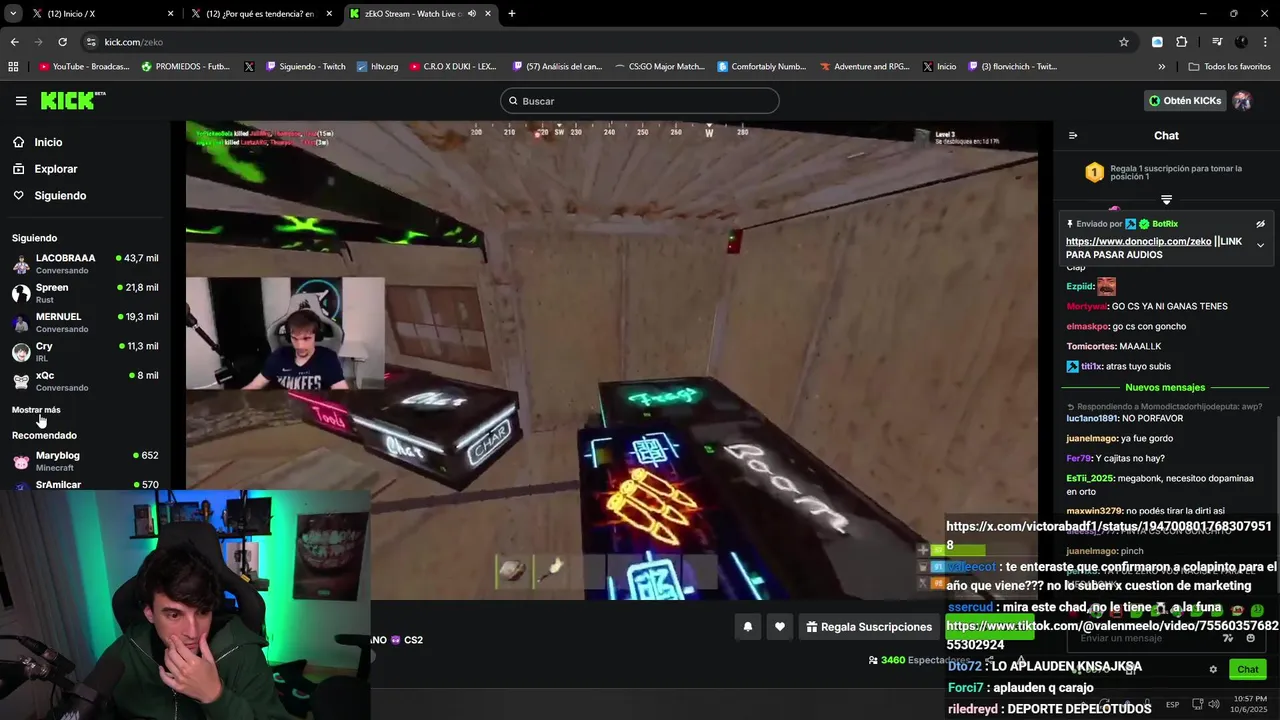Image resolution: width=1280 pixels, height=720 pixels.
Task: Open 'Siguiendo - Twitch' bookmark
Action: click(305, 67)
